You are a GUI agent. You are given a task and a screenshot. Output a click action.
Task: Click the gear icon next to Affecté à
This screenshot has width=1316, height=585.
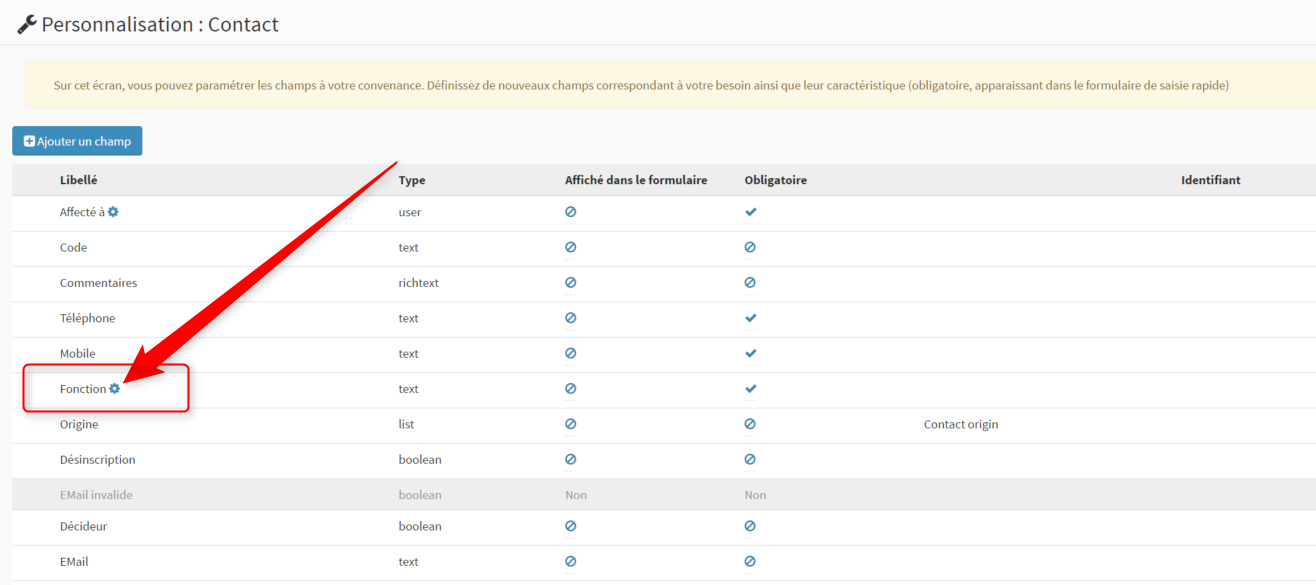pos(113,212)
